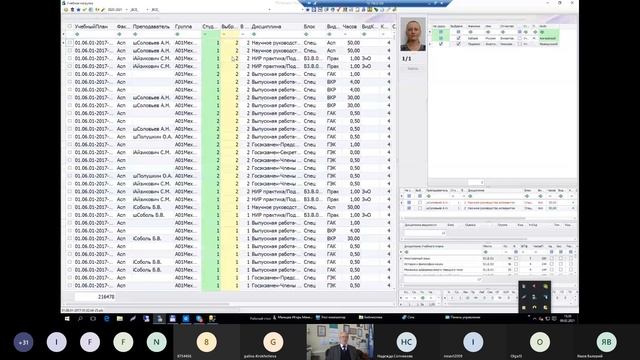Open the 2020-2021 academic year dropdown
640x360 pixels.
coord(117,9)
